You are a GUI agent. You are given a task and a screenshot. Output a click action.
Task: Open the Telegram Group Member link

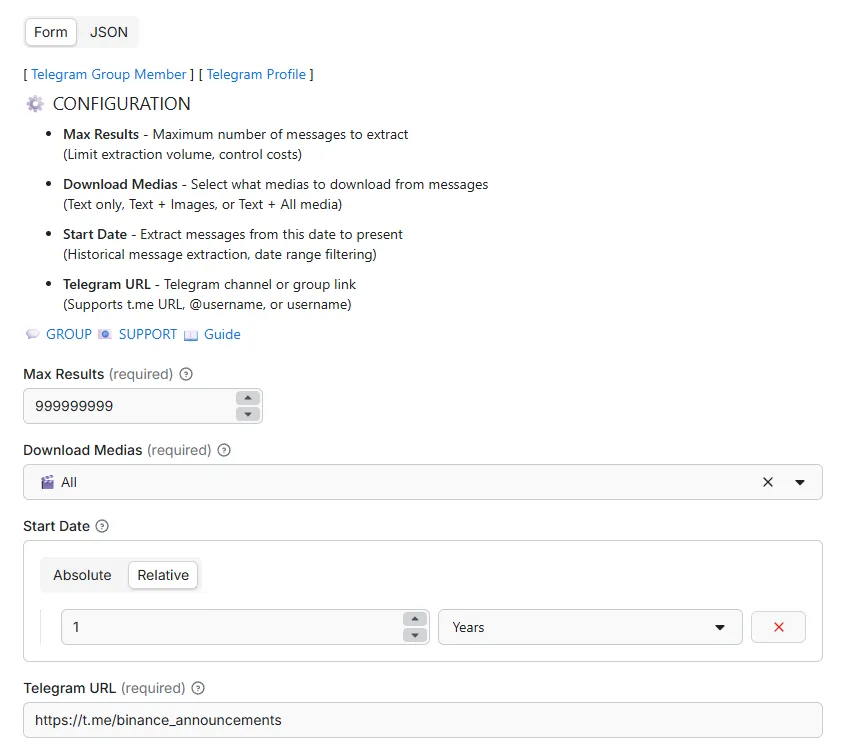[x=109, y=74]
